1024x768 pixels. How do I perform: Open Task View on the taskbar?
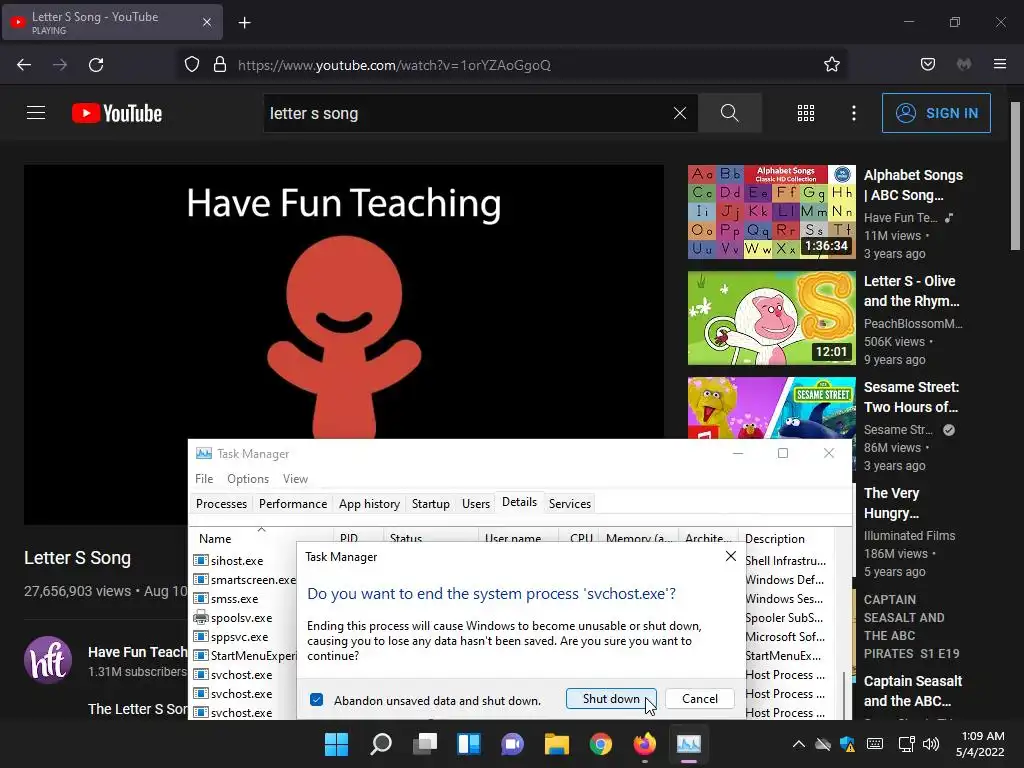pyautogui.click(x=425, y=744)
